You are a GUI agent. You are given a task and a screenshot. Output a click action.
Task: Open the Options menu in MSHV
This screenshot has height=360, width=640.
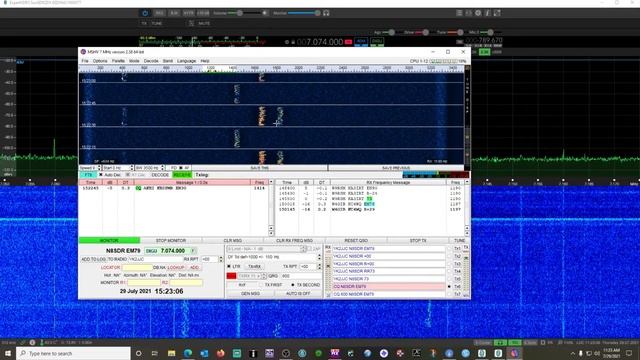coord(100,61)
